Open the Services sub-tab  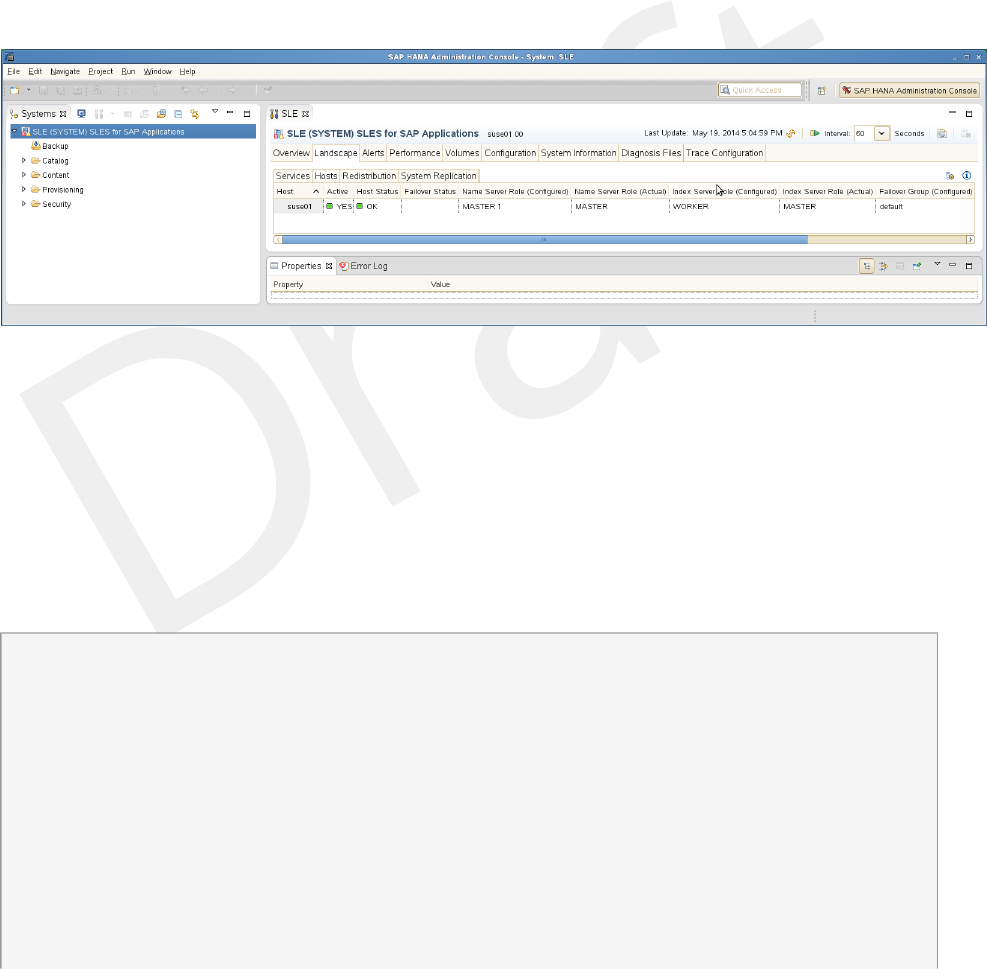(x=293, y=176)
